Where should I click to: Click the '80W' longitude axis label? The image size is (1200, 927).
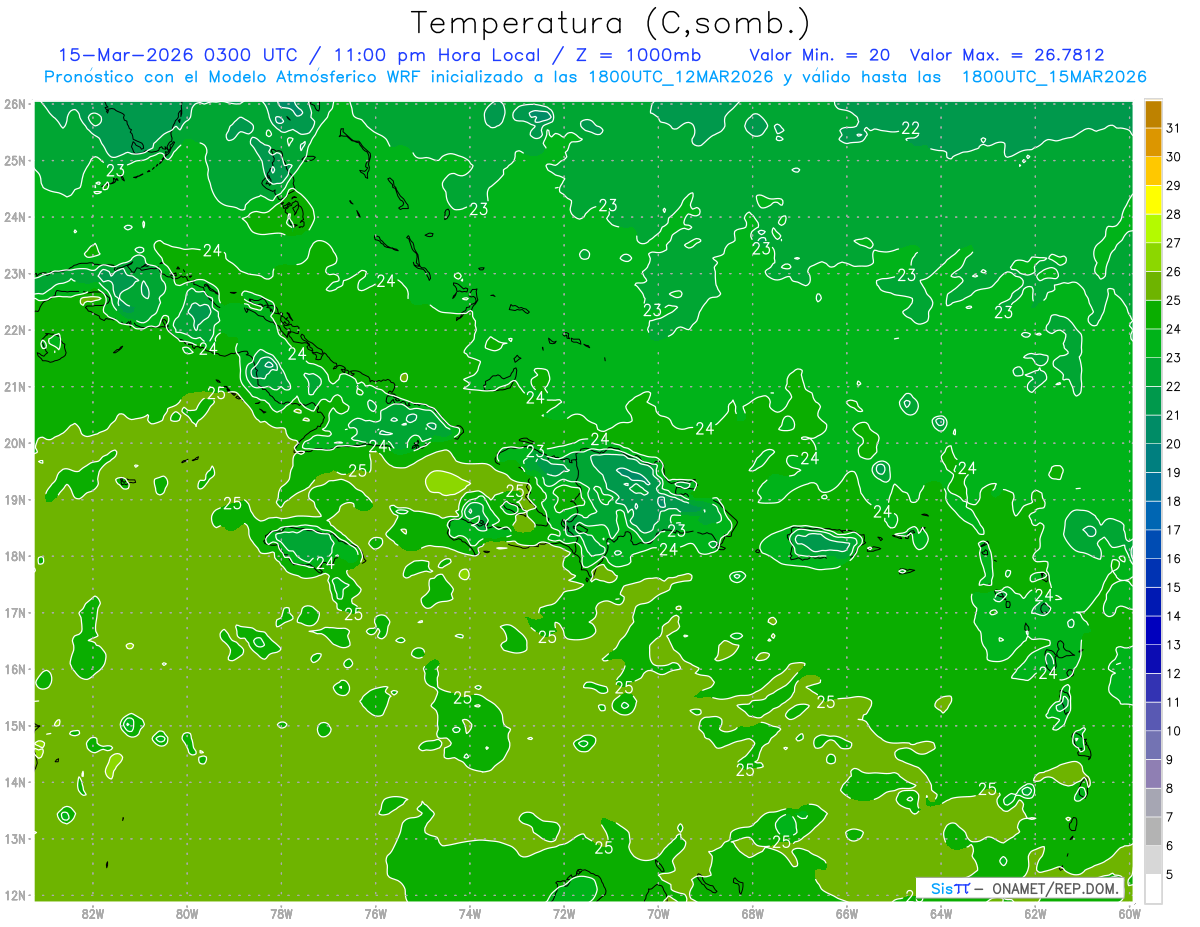tap(187, 913)
